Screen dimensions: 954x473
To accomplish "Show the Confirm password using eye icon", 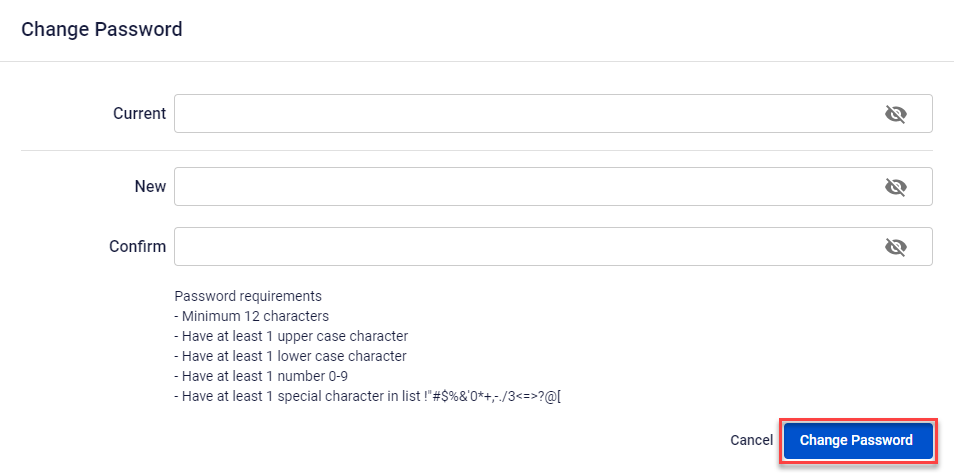I will [895, 247].
